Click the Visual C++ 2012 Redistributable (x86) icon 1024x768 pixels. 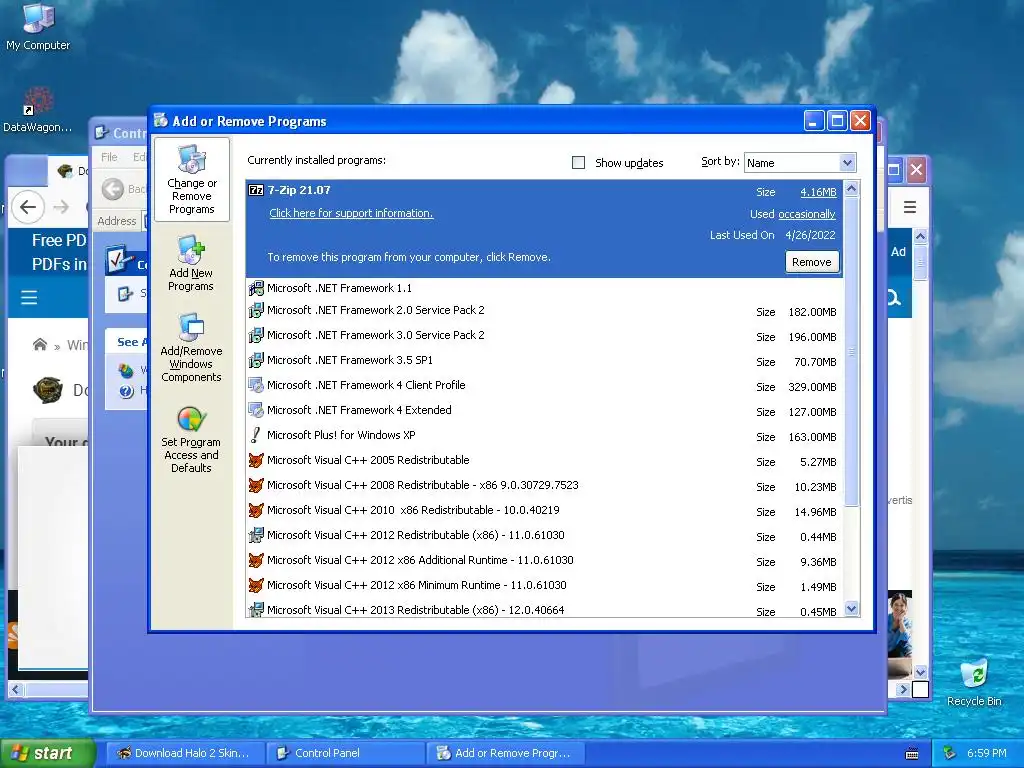click(x=256, y=536)
